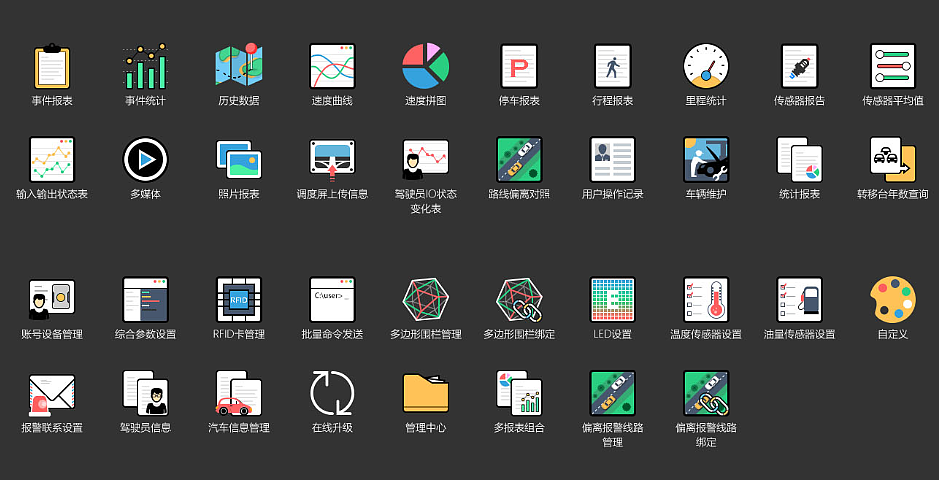Open the 汽车信息管理 red car icon
The height and width of the screenshot is (480, 939).
[239, 393]
